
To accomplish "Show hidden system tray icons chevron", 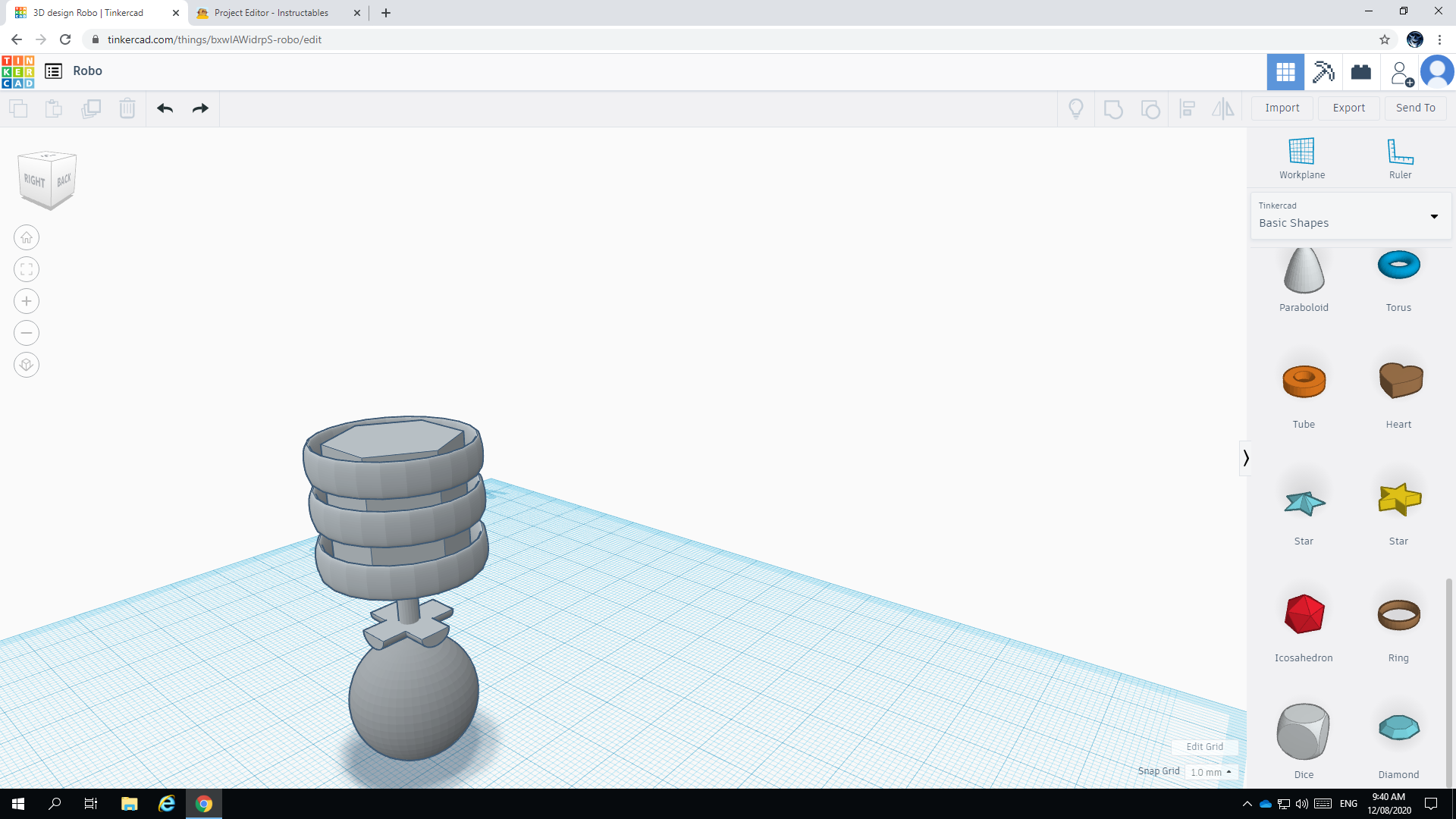I will (x=1247, y=804).
